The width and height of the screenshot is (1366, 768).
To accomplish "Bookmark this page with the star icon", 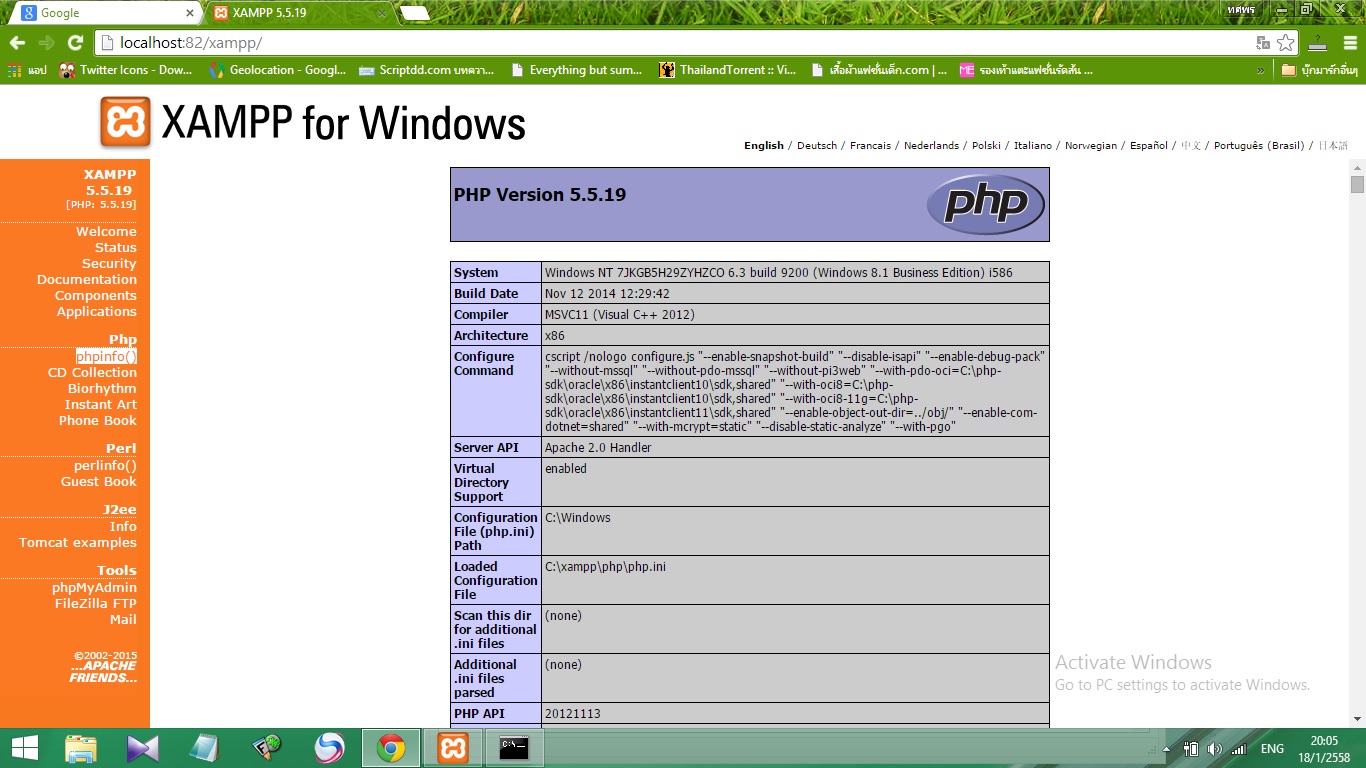I will tap(1286, 43).
